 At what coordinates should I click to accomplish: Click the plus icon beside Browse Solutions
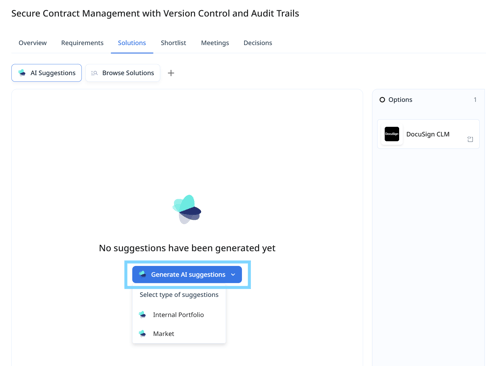[171, 73]
